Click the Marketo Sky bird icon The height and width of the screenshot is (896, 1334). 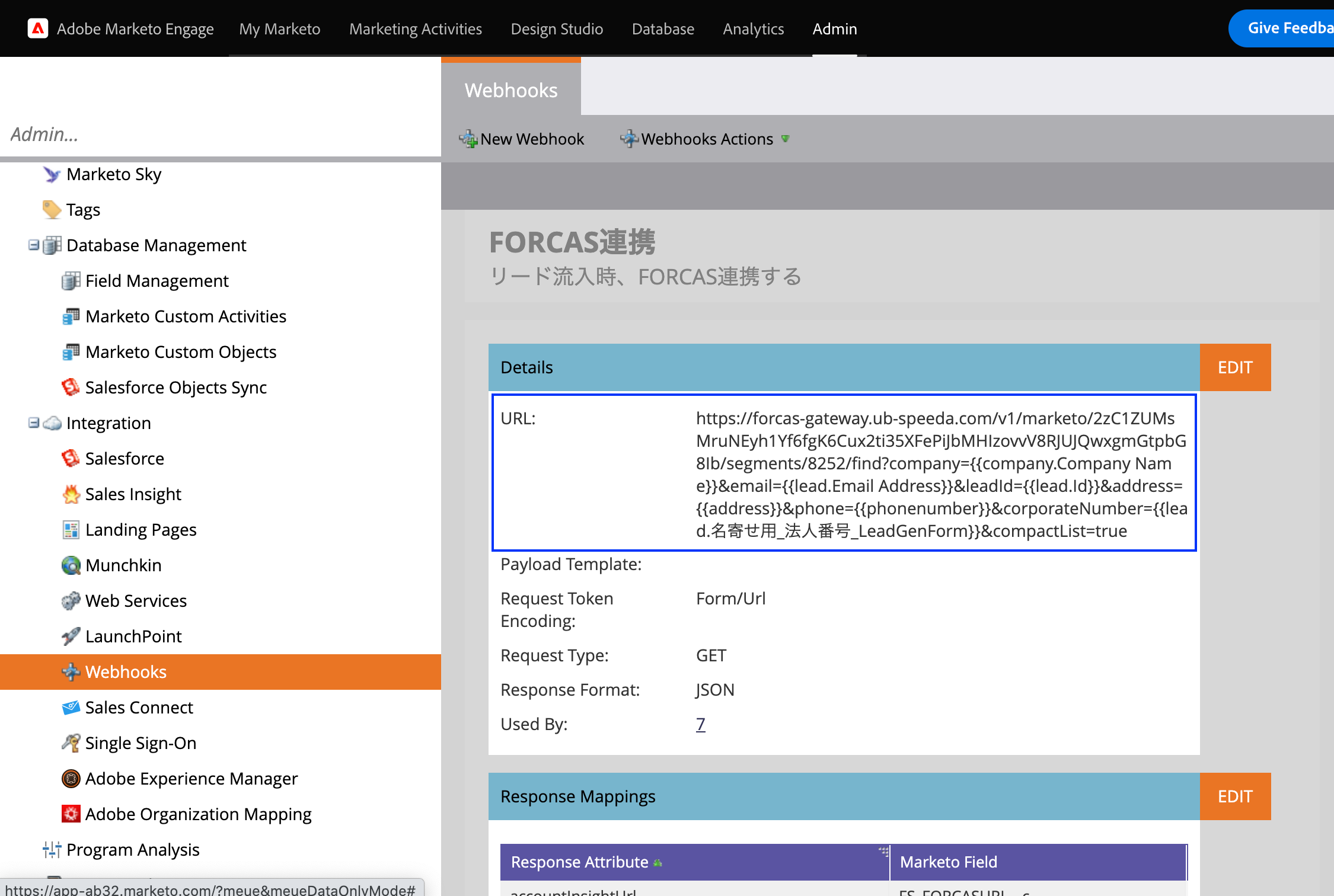coord(52,174)
